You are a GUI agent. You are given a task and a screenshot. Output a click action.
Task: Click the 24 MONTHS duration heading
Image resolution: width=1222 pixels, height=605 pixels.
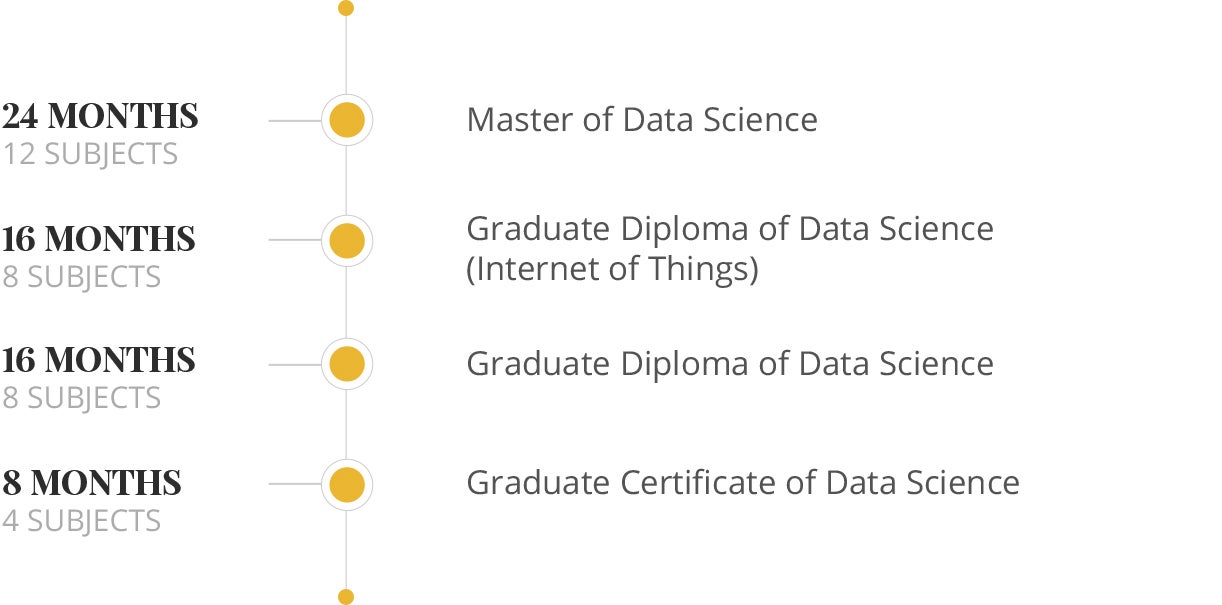100,117
